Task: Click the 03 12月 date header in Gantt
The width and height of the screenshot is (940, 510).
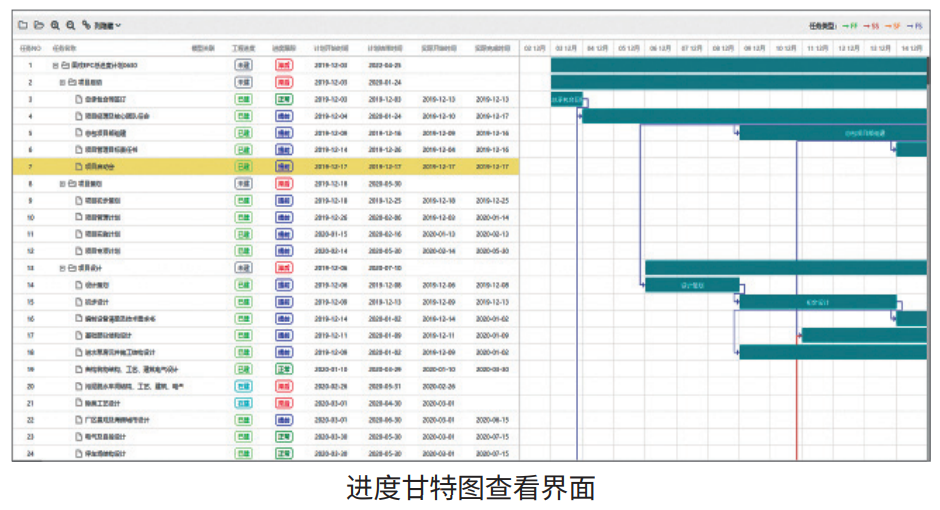Action: click(x=566, y=48)
